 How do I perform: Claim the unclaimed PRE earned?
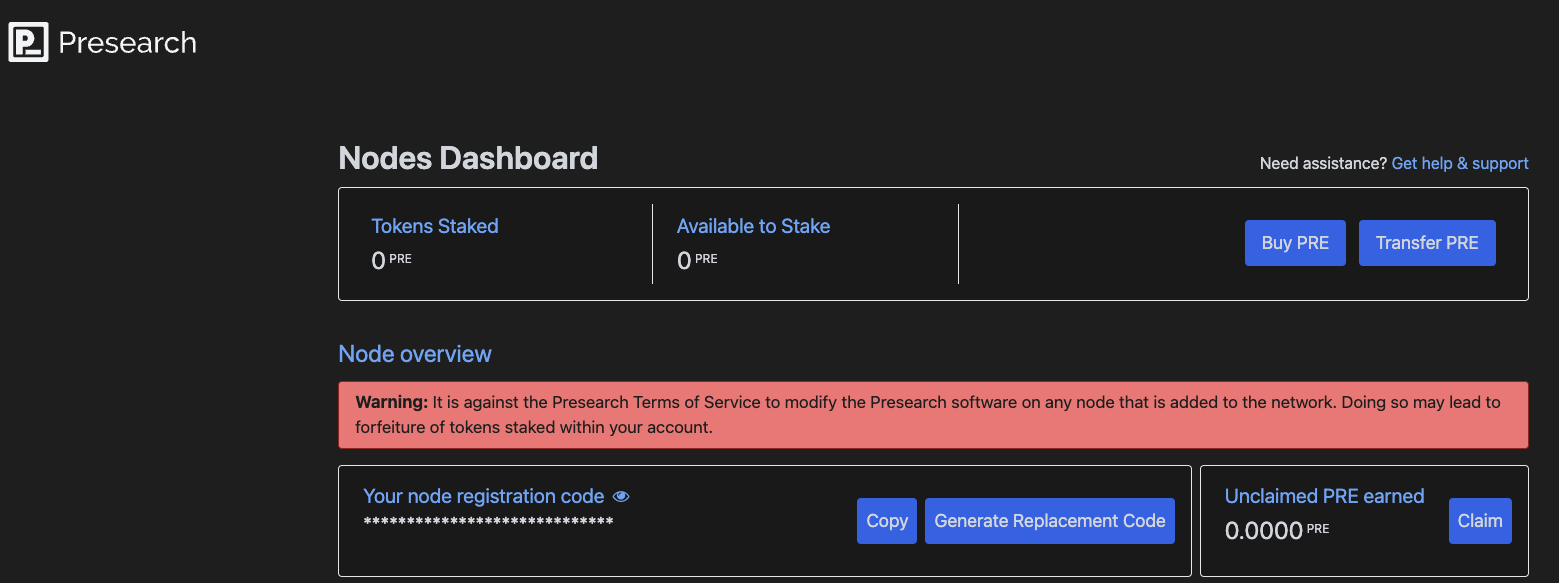pyautogui.click(x=1479, y=521)
